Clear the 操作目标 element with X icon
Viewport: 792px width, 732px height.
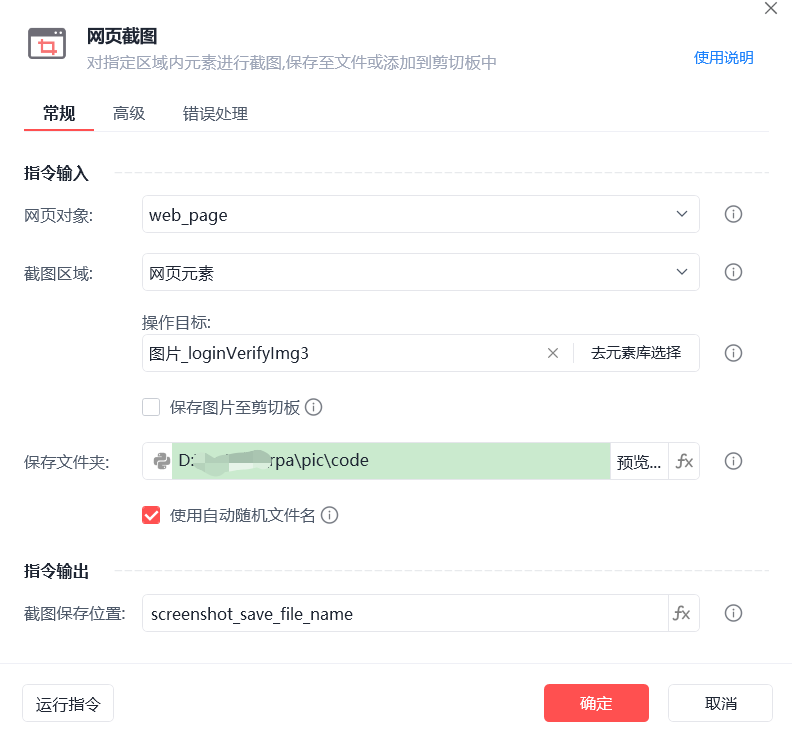(x=552, y=353)
